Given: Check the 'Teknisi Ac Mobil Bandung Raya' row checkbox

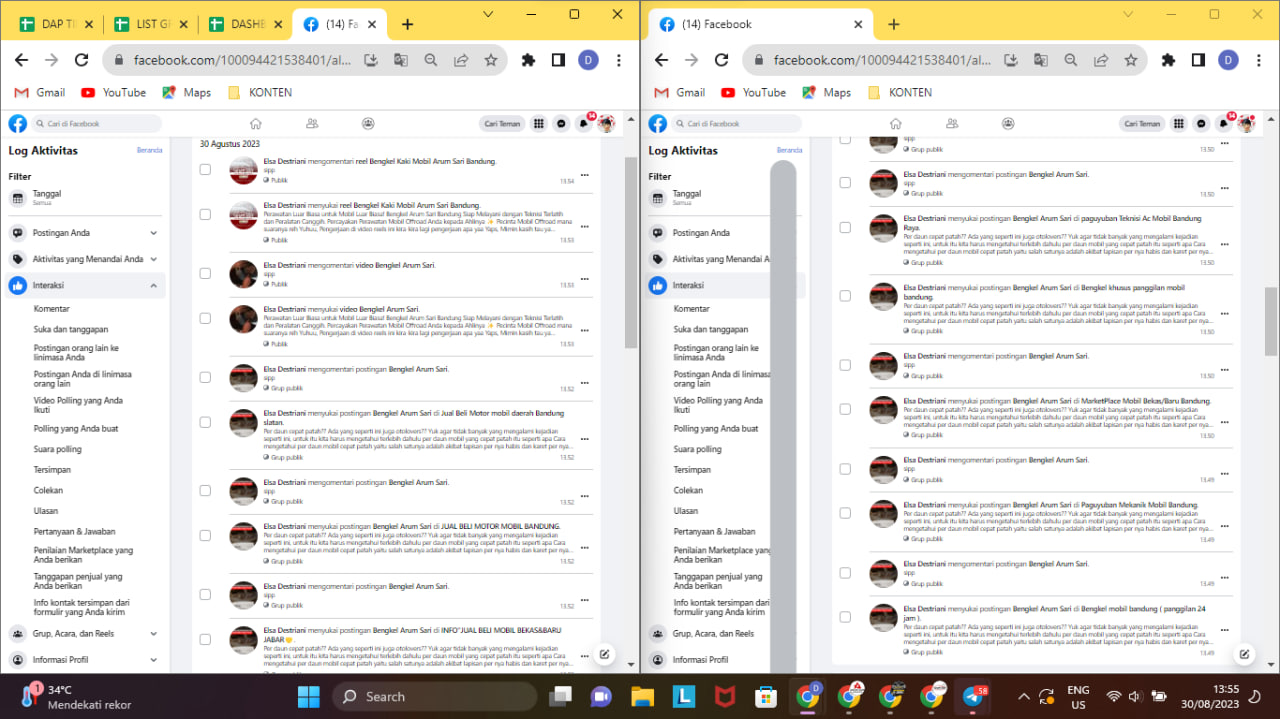Looking at the screenshot, I should 845,228.
